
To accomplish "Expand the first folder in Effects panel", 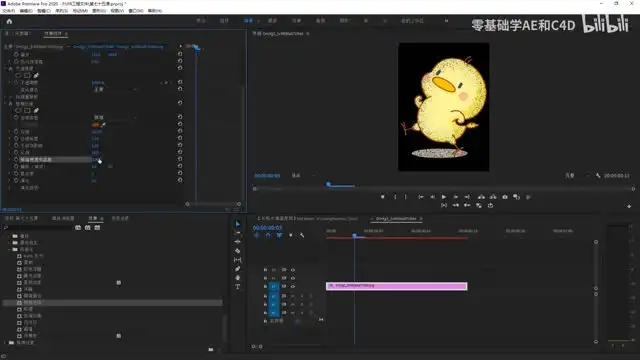I will pos(9,236).
